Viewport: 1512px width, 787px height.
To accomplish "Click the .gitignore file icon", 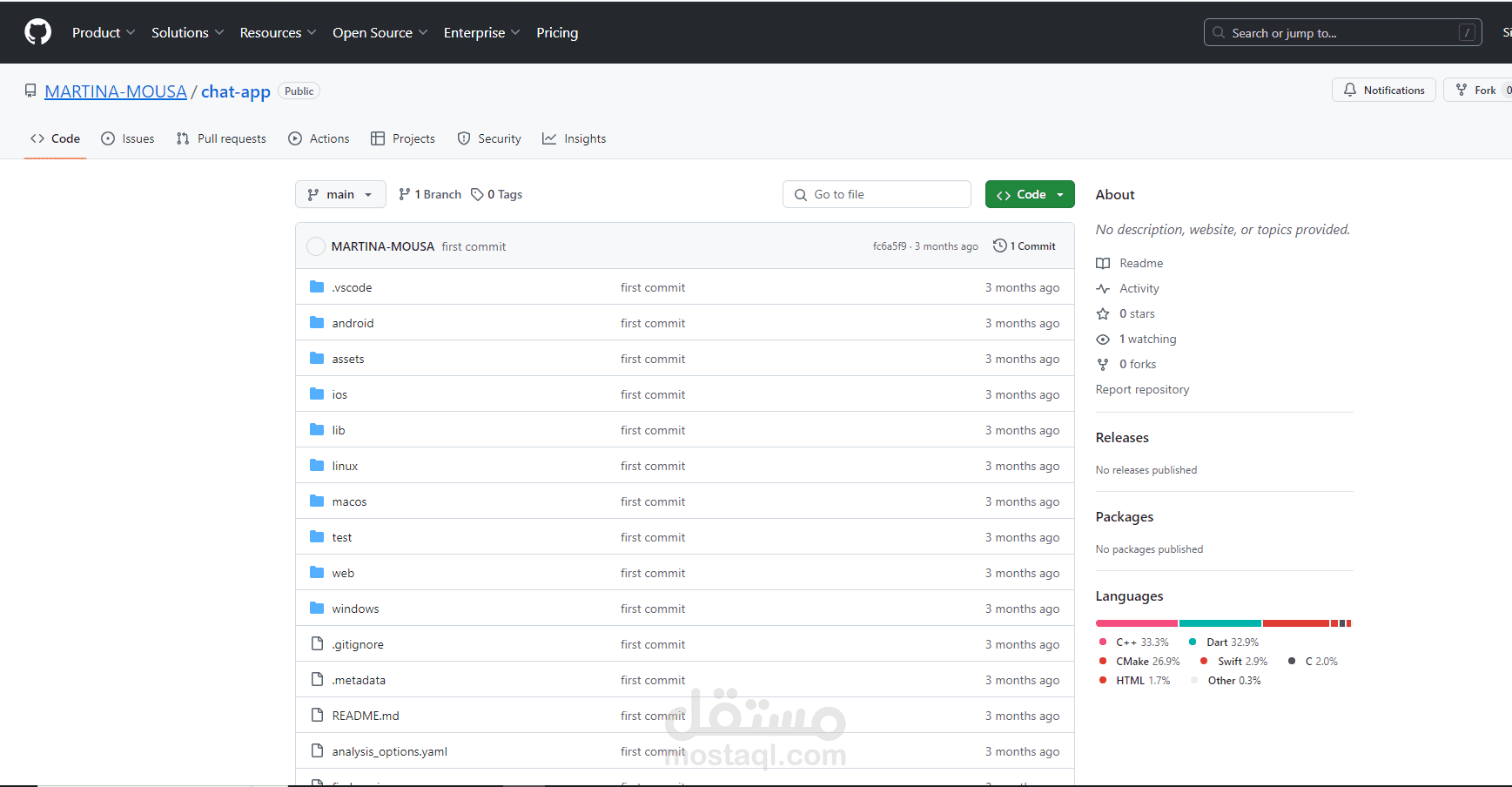I will pos(317,643).
